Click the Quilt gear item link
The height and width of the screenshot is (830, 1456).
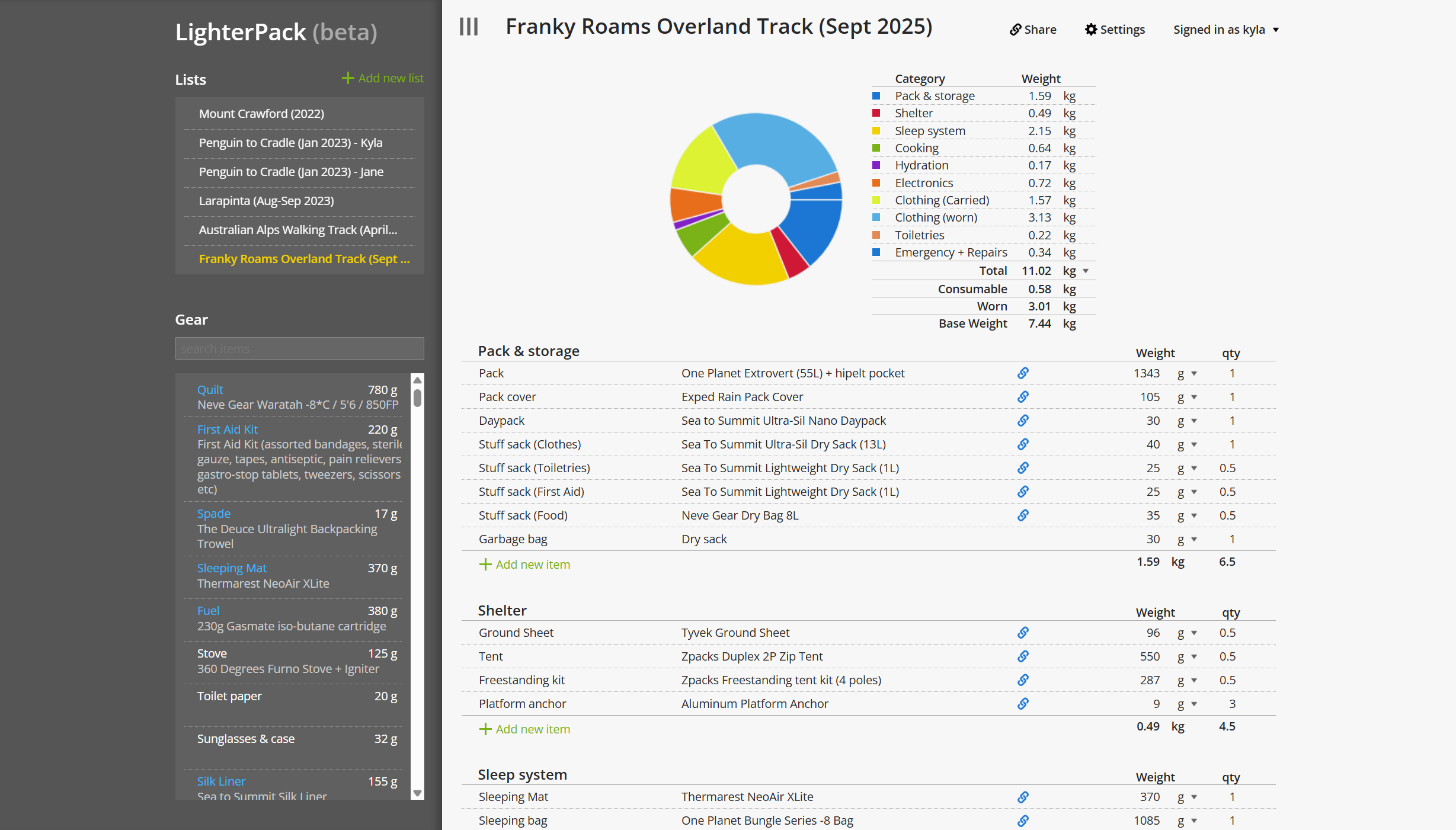click(210, 390)
